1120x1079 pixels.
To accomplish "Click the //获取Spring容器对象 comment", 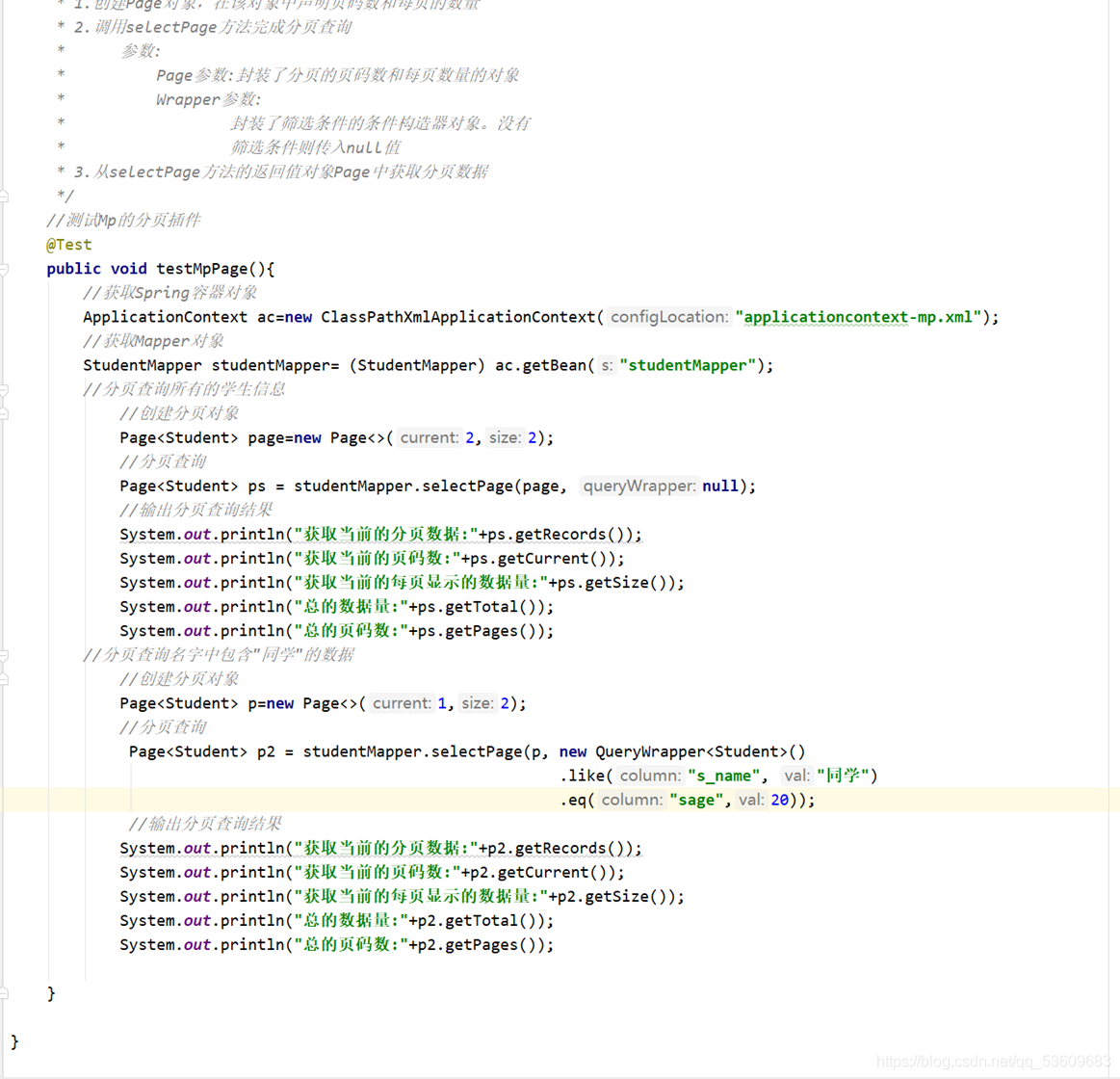I will pos(170,293).
